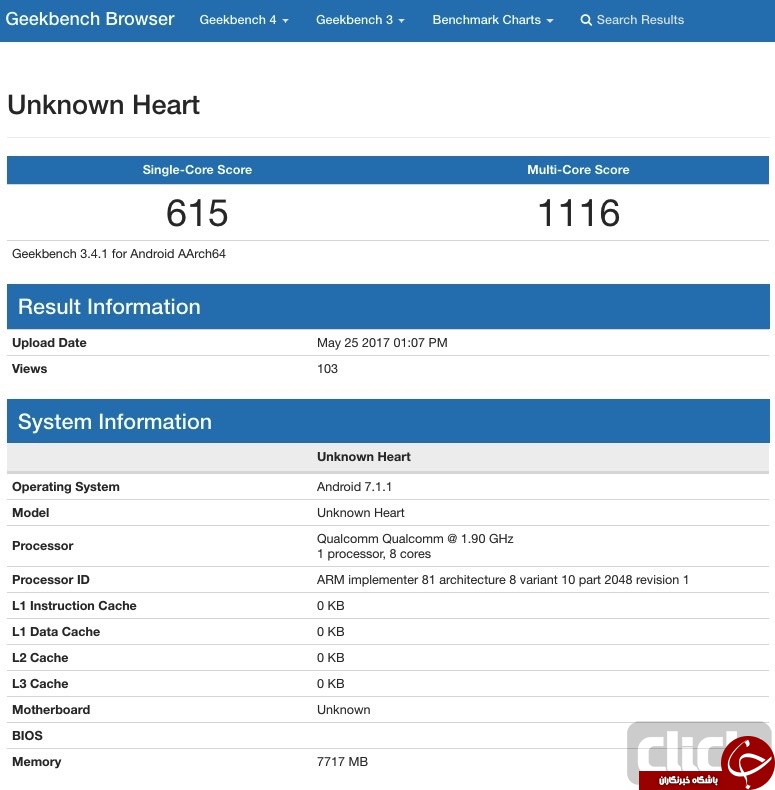Image resolution: width=775 pixels, height=790 pixels.
Task: Select the Unknown Heart page title
Action: 103,105
